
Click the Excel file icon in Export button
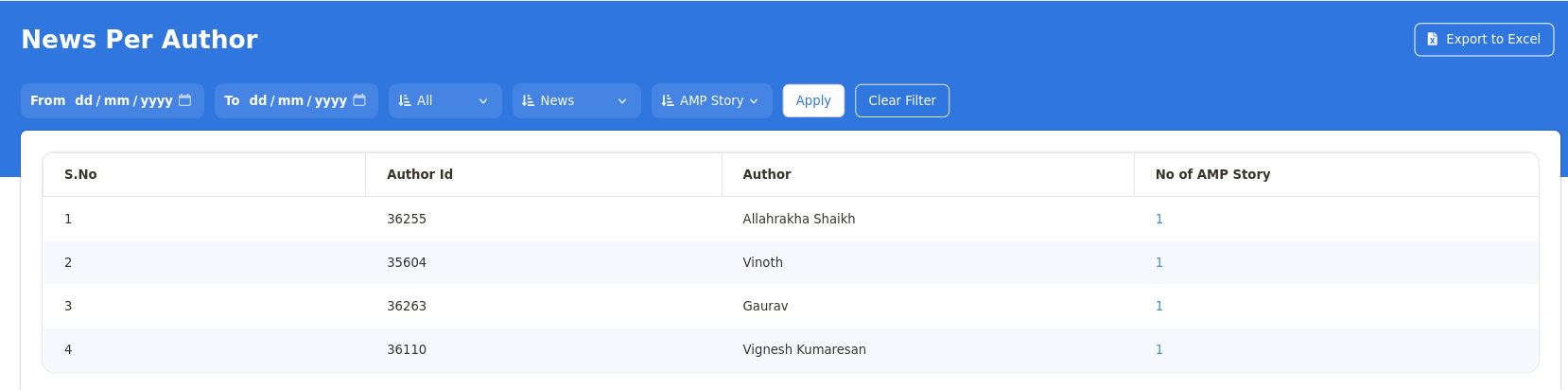click(x=1432, y=40)
